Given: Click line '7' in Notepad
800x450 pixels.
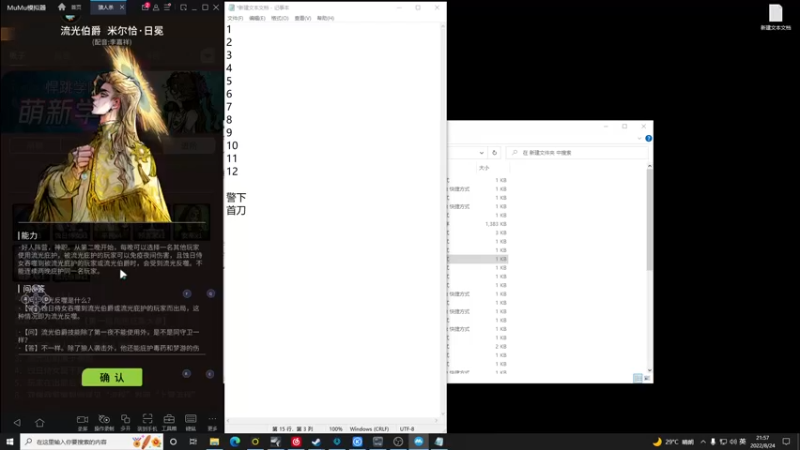Looking at the screenshot, I should pyautogui.click(x=229, y=107).
